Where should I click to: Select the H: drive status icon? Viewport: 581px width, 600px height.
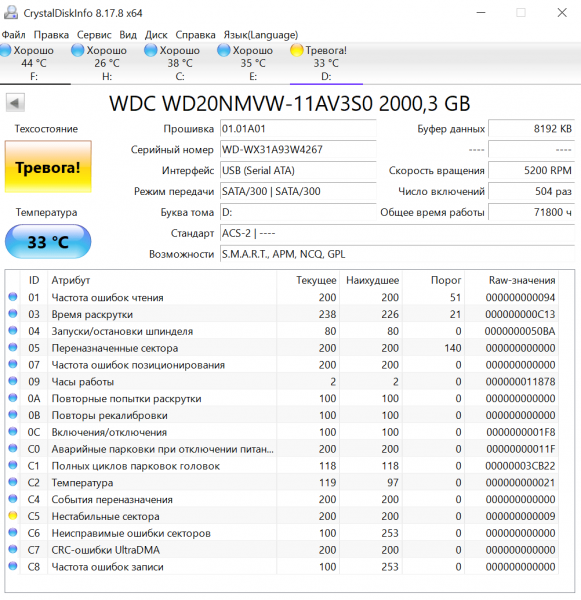pos(78,50)
